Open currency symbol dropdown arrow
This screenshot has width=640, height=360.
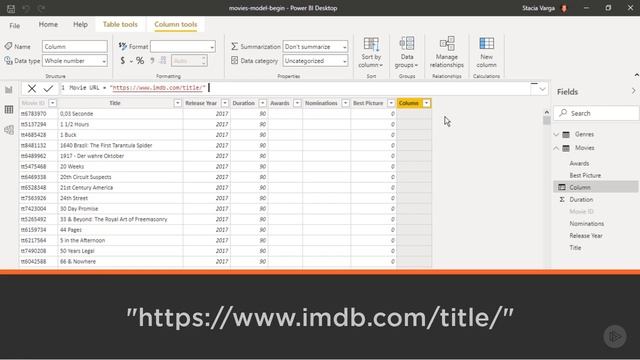[131, 62]
